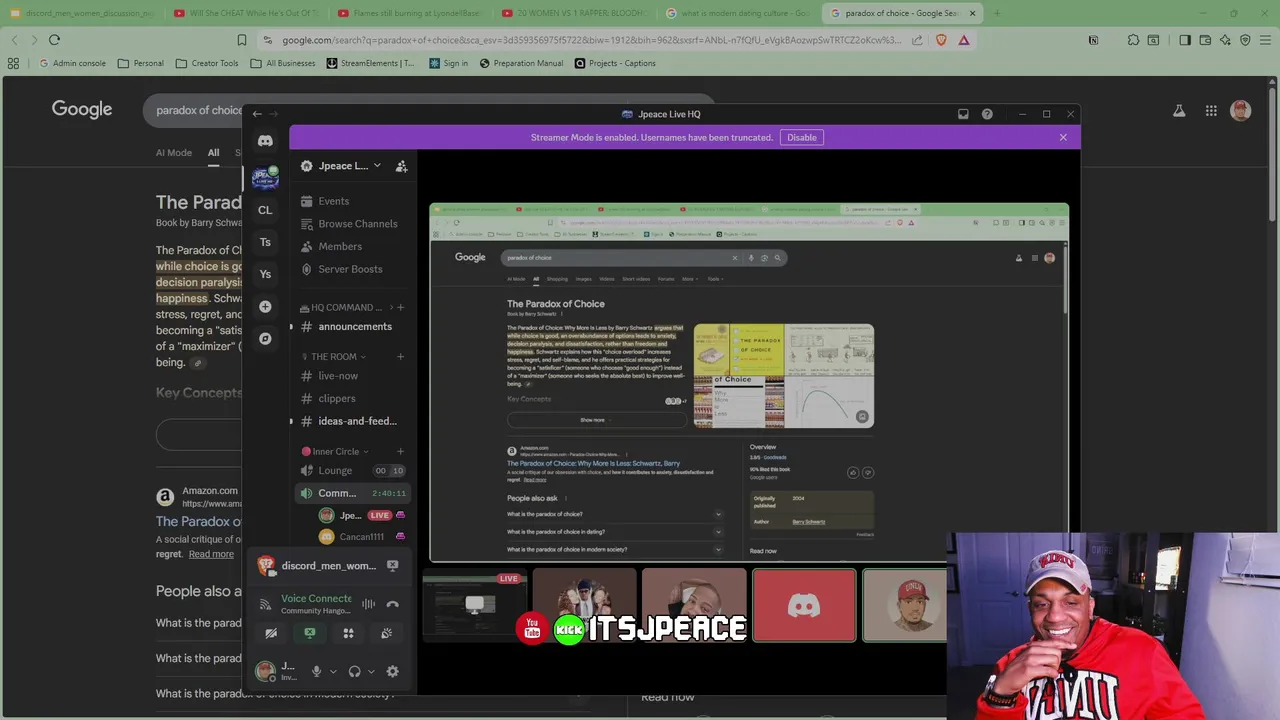Add channel to Inner Circle category

(x=400, y=451)
